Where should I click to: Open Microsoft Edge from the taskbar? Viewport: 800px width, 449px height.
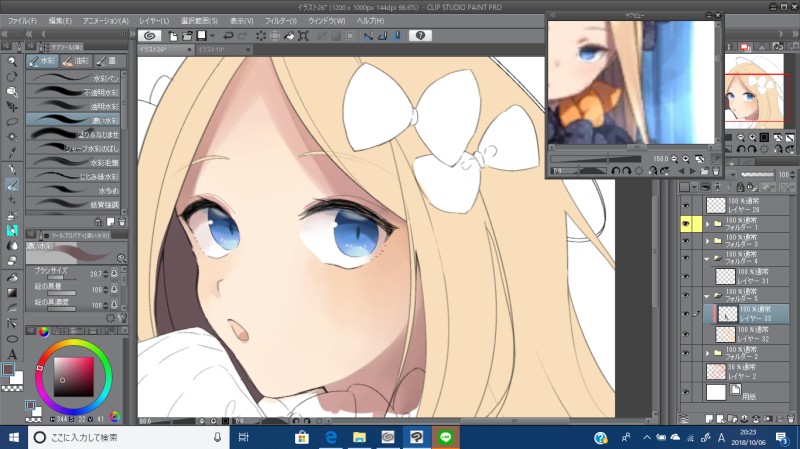coord(331,437)
